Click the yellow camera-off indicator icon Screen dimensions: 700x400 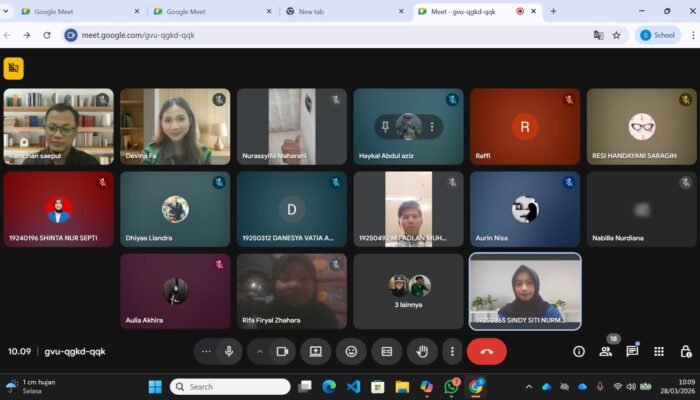(13, 68)
